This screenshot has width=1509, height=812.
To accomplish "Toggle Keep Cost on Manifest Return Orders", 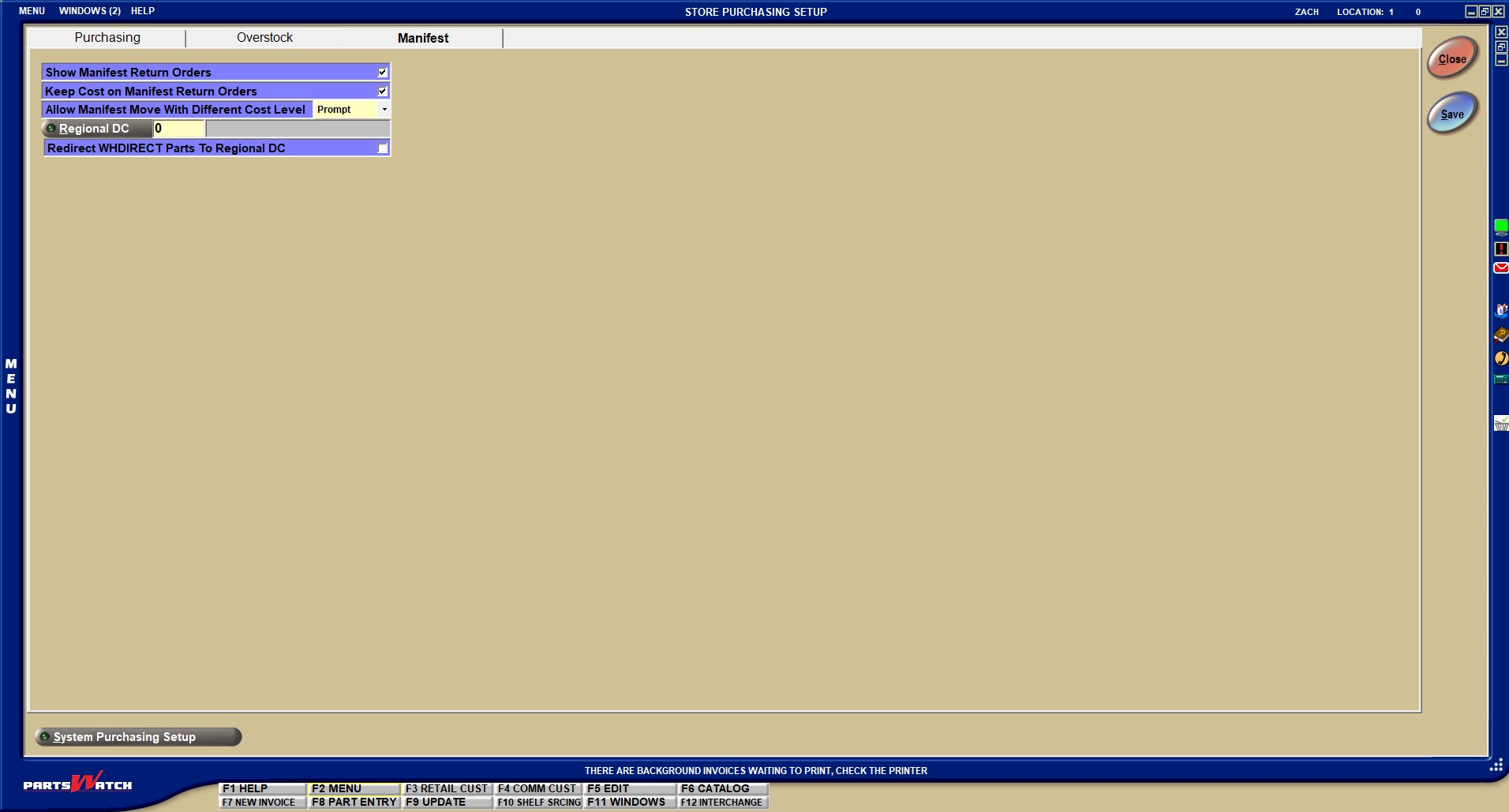I will coord(382,92).
